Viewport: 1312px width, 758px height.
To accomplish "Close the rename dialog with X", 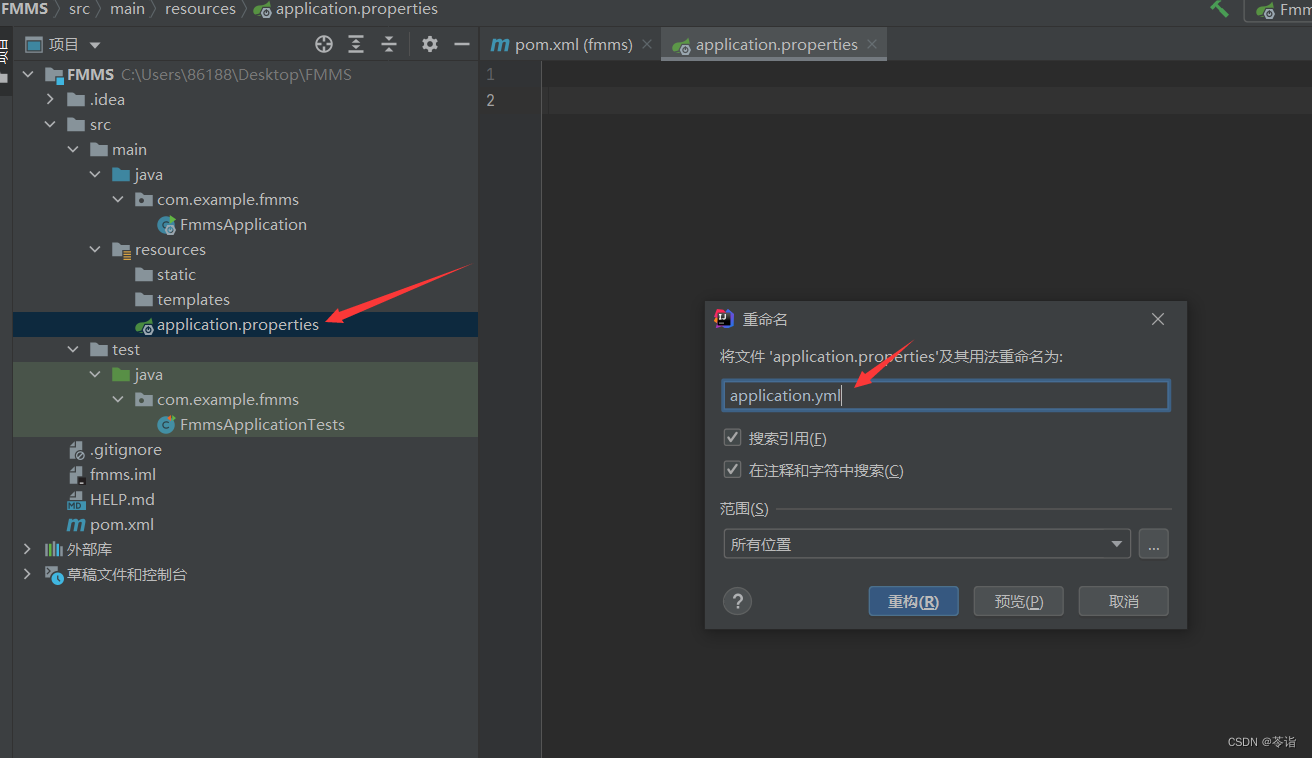I will point(1158,319).
